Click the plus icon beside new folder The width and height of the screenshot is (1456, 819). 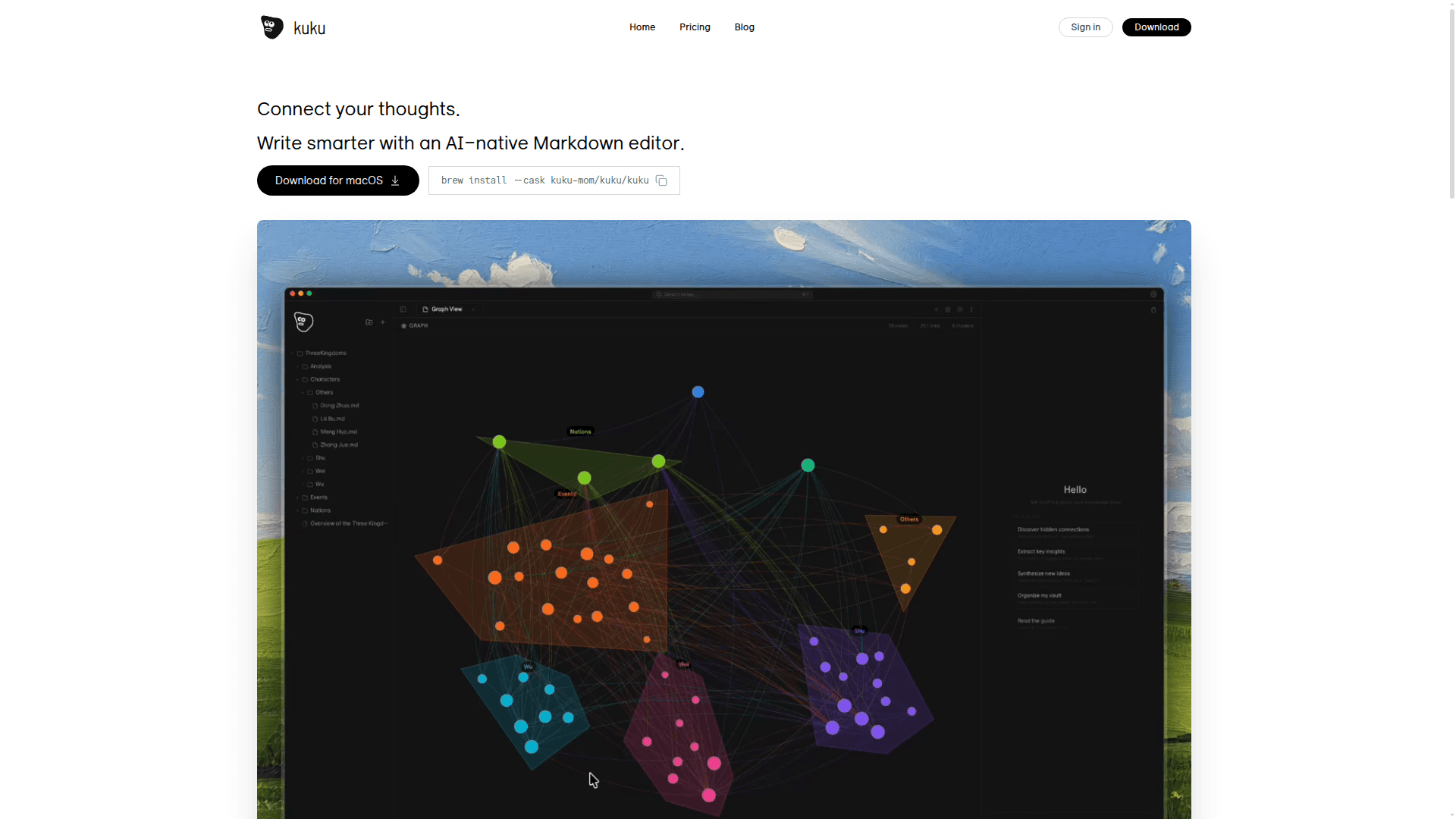383,322
